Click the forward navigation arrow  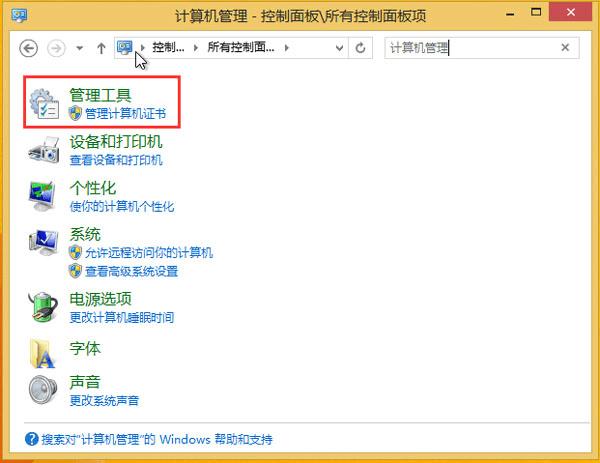click(56, 48)
